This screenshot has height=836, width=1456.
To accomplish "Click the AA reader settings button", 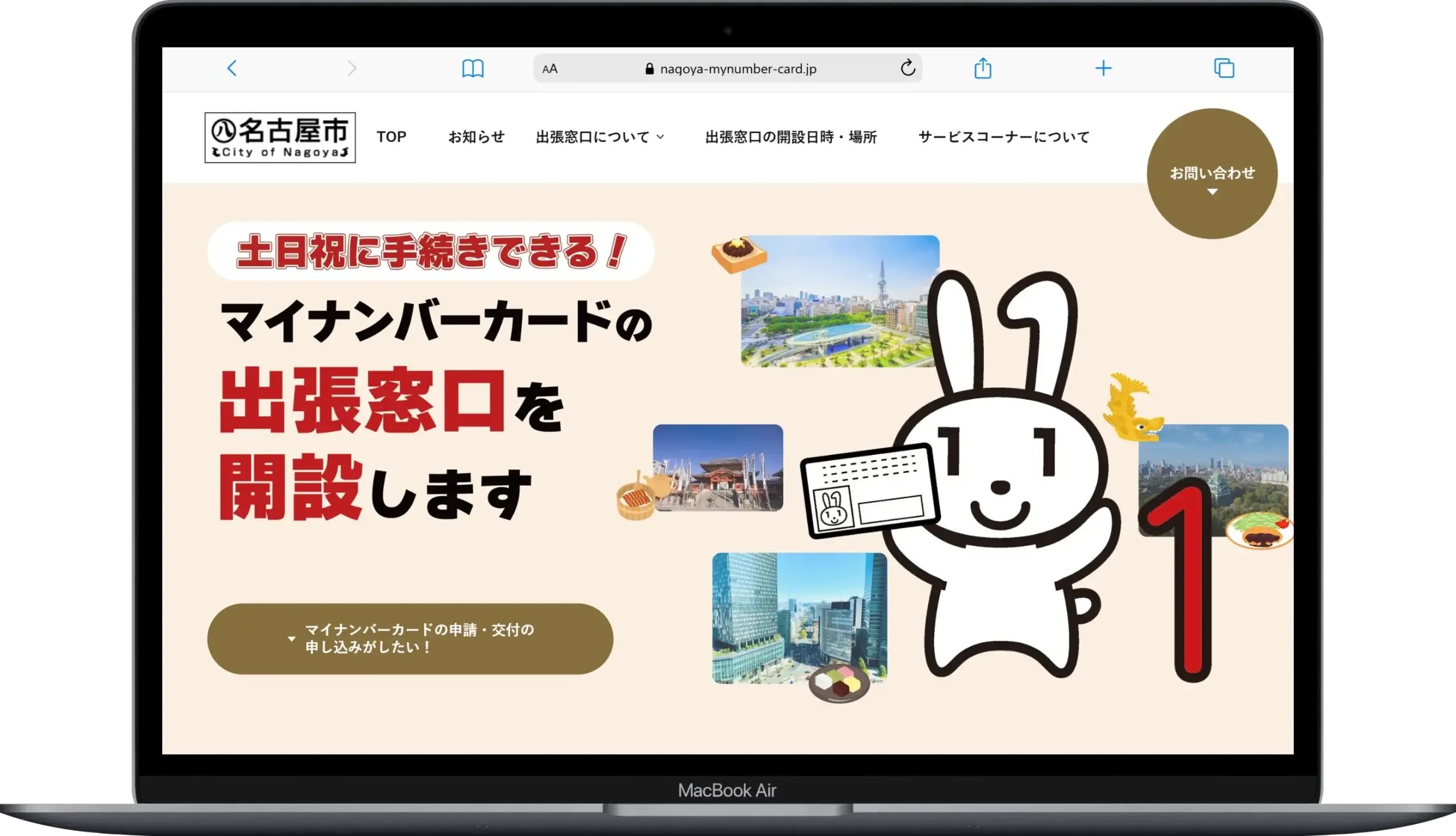I will coord(549,69).
